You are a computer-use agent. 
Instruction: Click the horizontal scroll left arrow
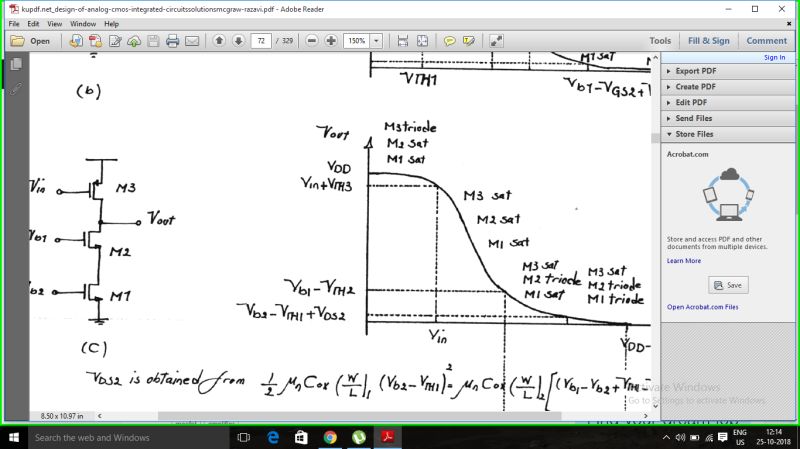click(x=99, y=416)
